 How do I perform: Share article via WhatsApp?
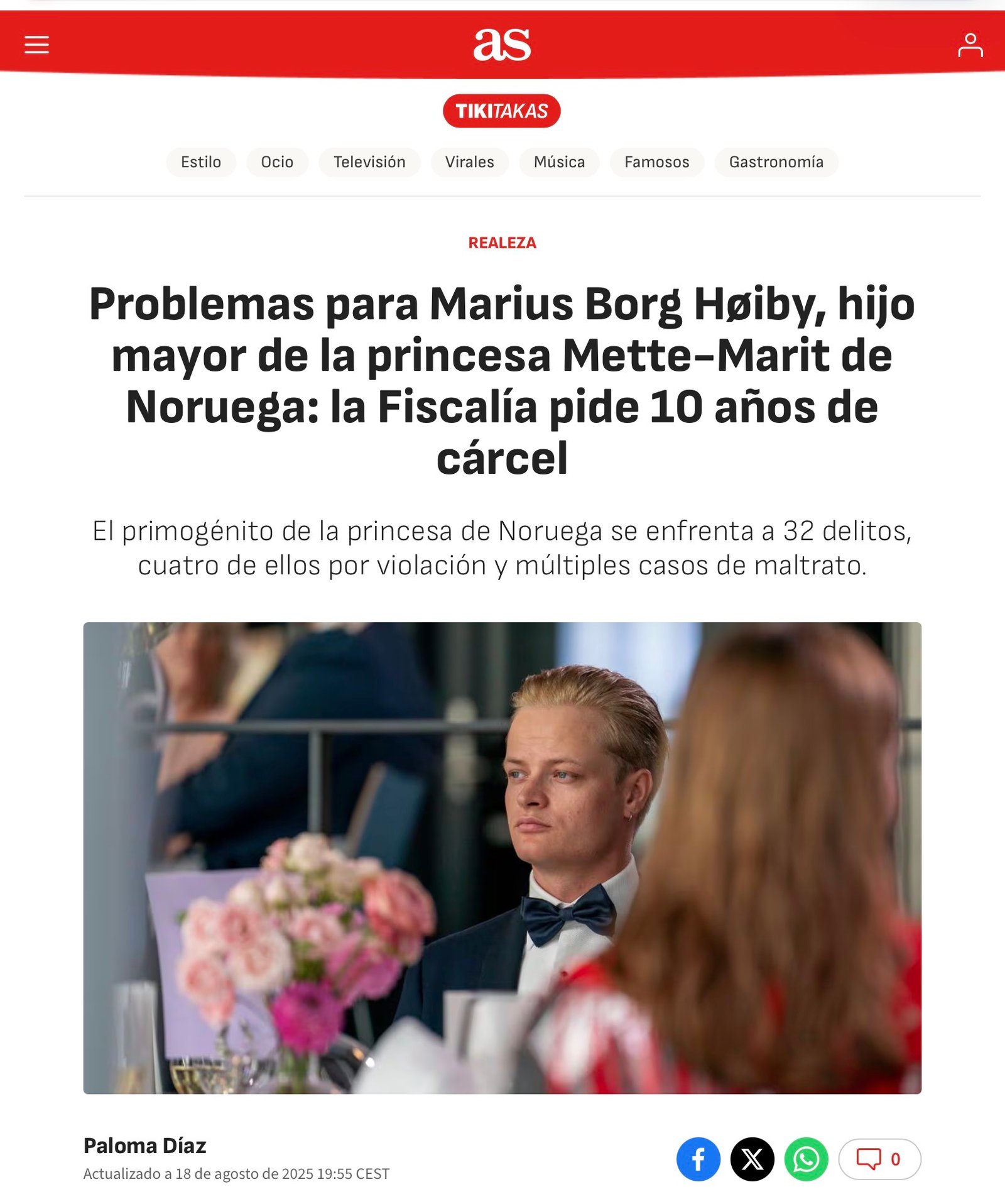(x=806, y=1159)
